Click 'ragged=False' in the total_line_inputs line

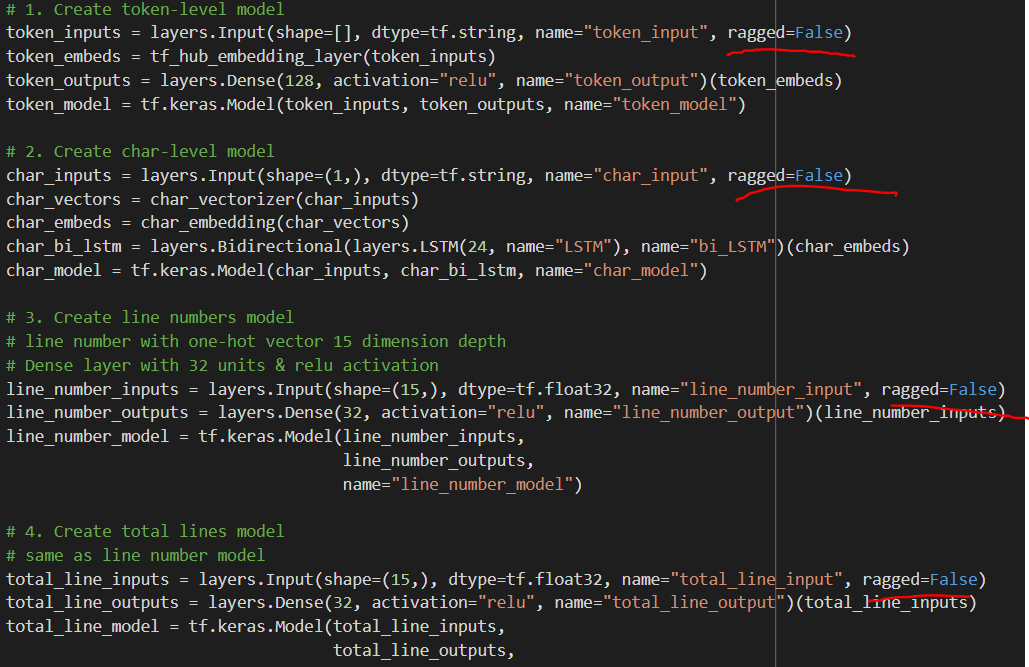click(x=920, y=580)
